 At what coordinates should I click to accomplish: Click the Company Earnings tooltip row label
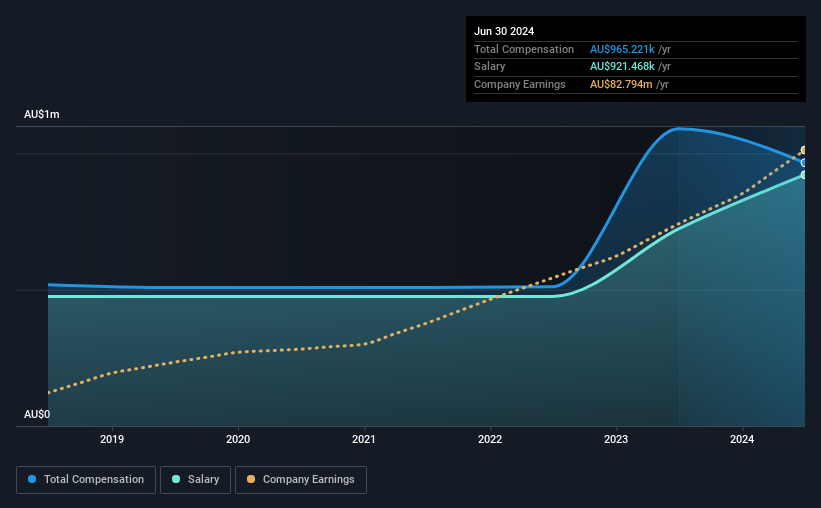(519, 84)
